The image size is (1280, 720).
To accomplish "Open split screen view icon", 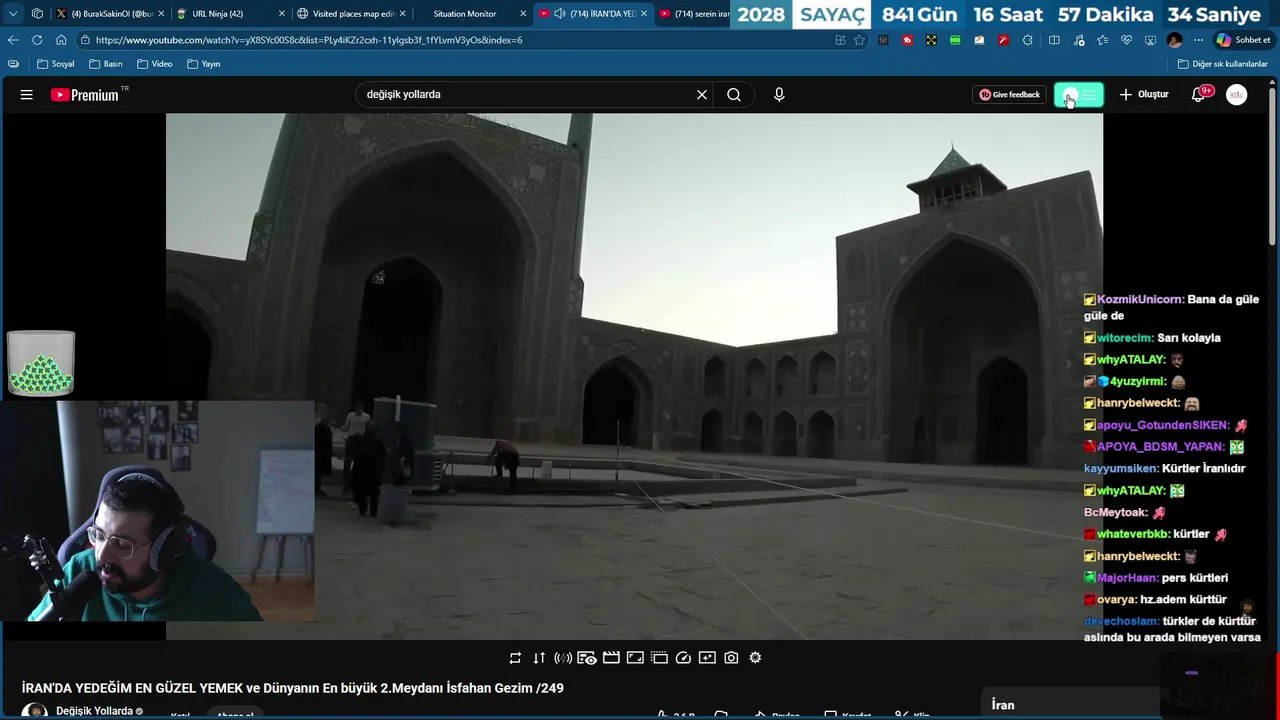I will (1054, 40).
